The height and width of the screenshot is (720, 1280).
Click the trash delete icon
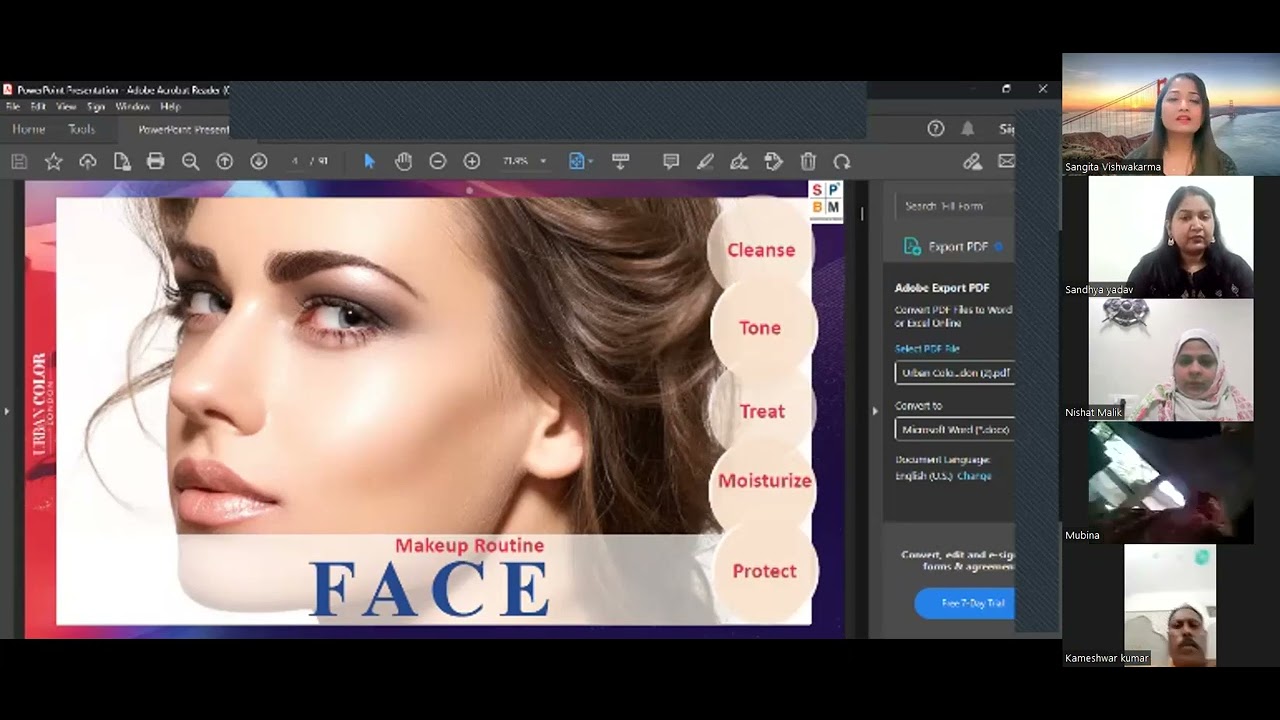coord(808,161)
